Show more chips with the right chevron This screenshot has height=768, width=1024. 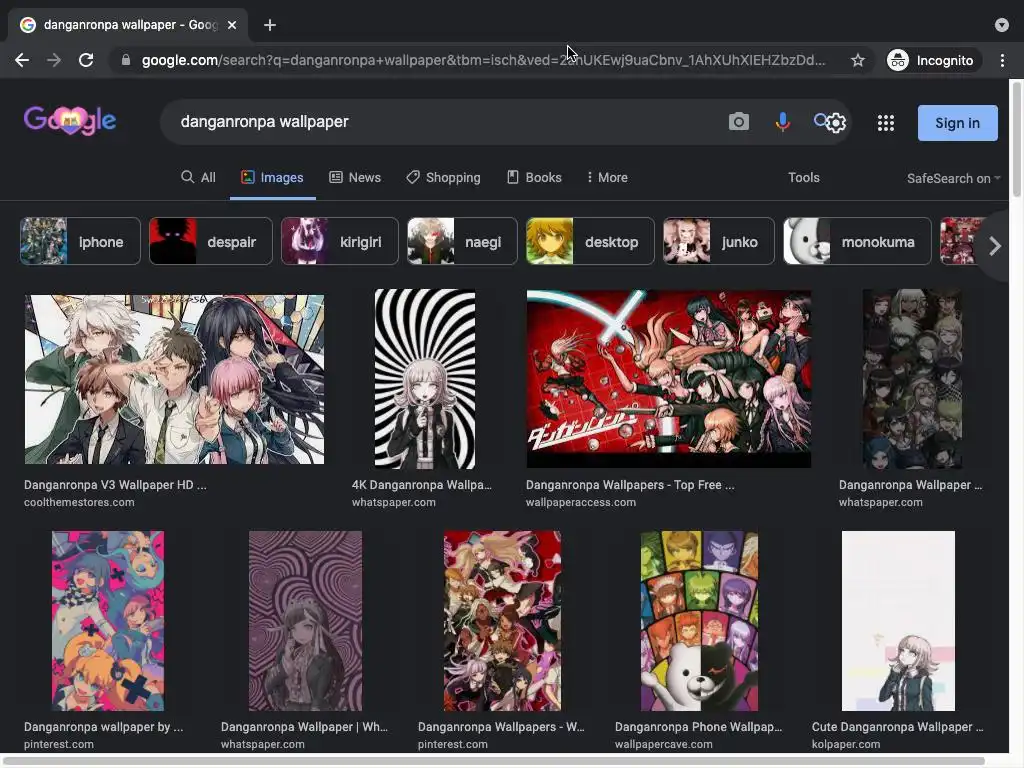pos(995,246)
